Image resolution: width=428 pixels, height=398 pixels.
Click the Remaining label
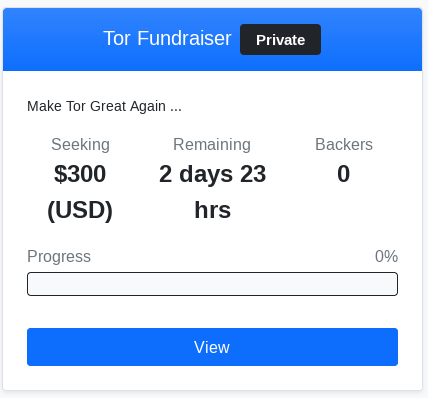pos(212,145)
